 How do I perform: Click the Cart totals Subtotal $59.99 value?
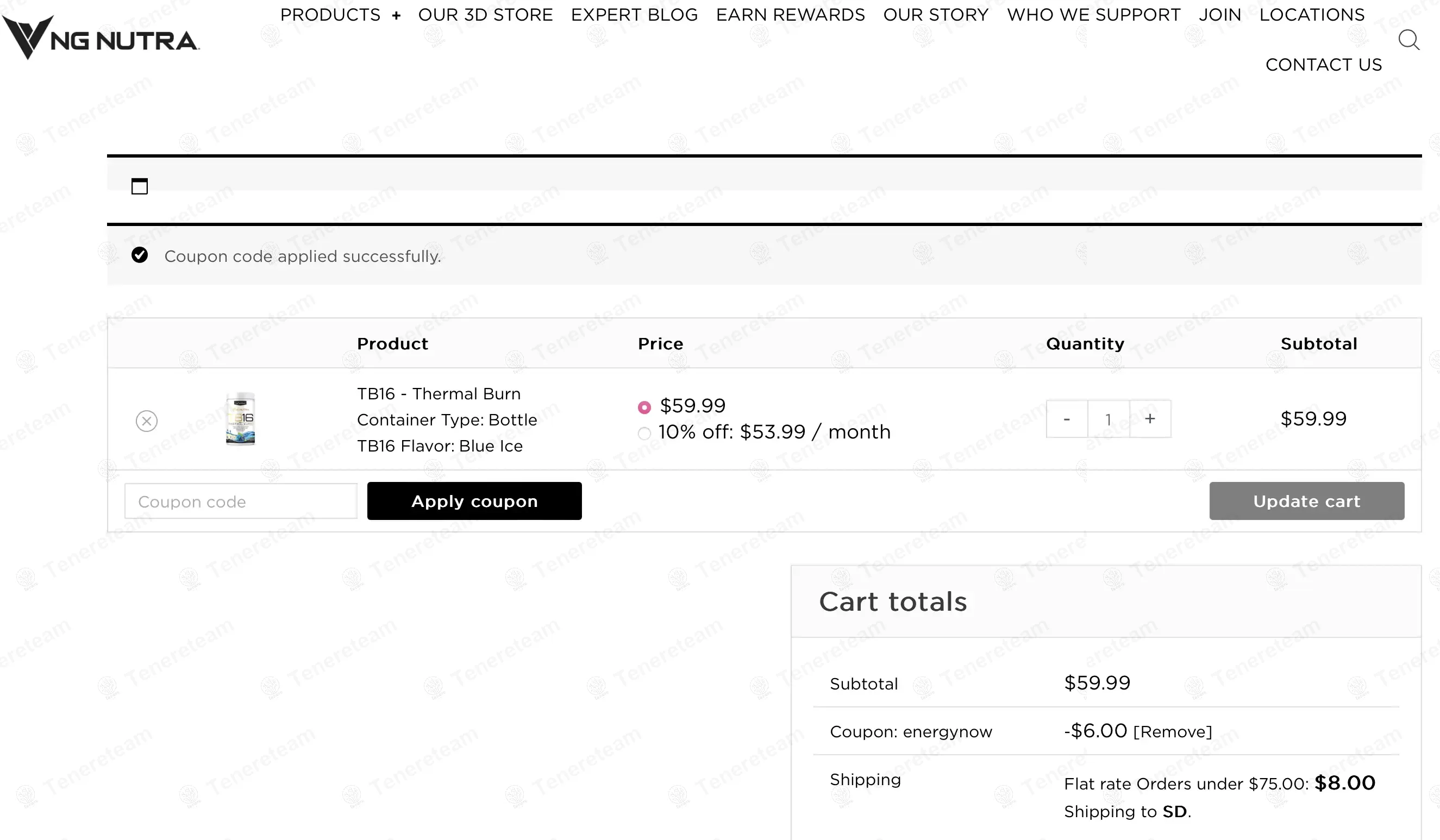(1097, 683)
